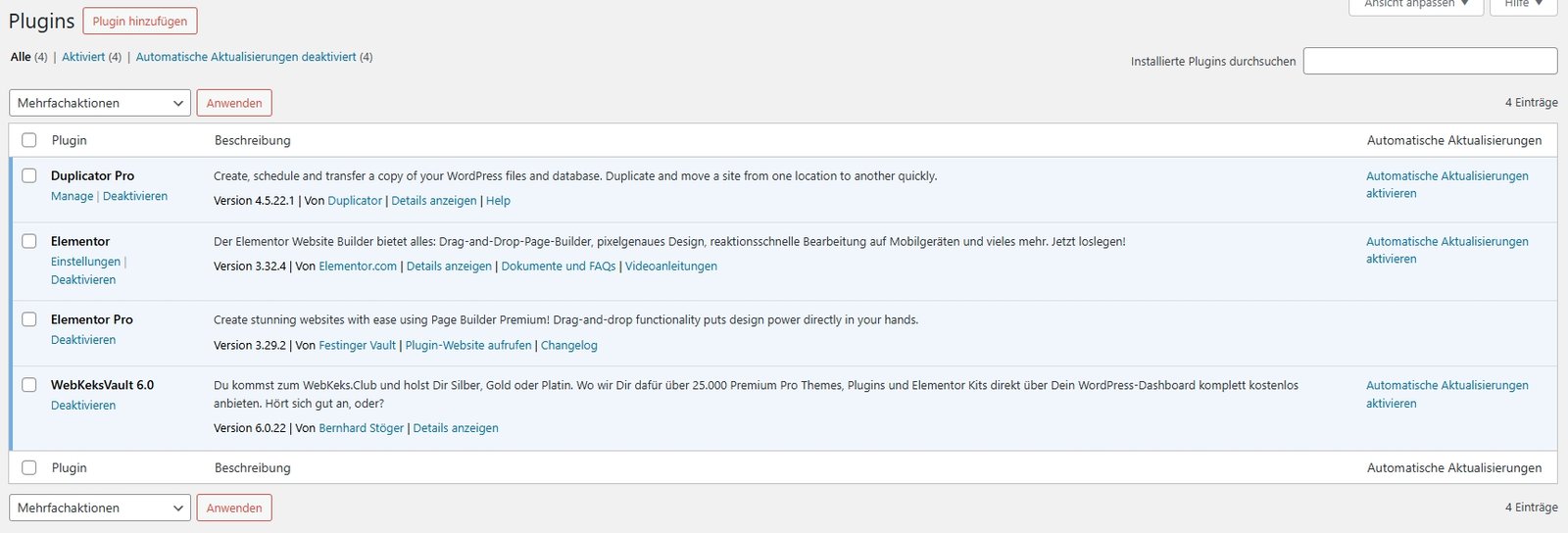The height and width of the screenshot is (533, 1568).
Task: Open Elementor 'Videoanleitungen' link
Action: (x=671, y=266)
